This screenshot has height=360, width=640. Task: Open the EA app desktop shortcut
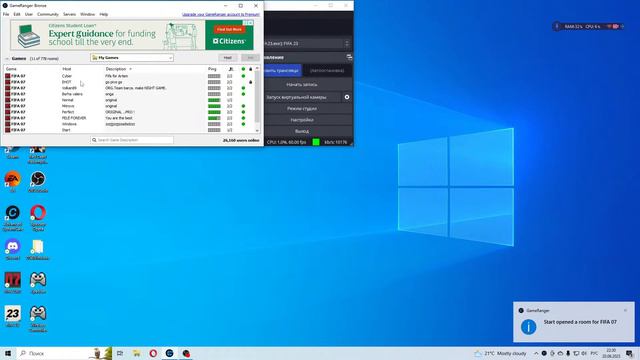tap(13, 182)
